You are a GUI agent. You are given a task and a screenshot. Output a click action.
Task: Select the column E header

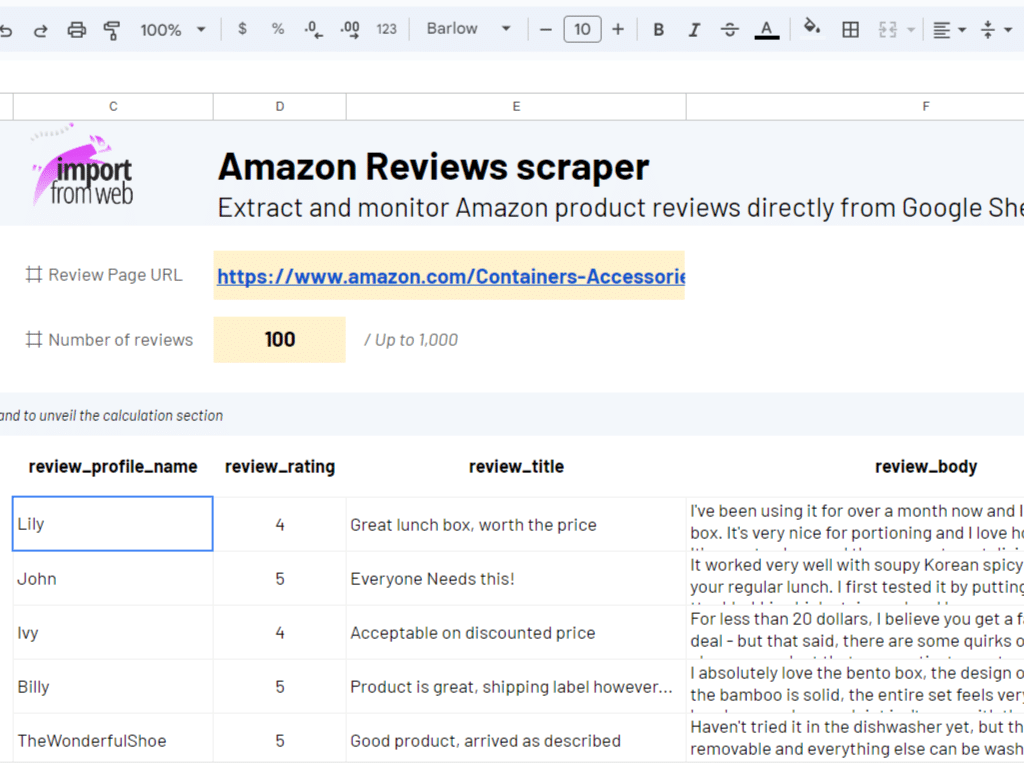(516, 106)
